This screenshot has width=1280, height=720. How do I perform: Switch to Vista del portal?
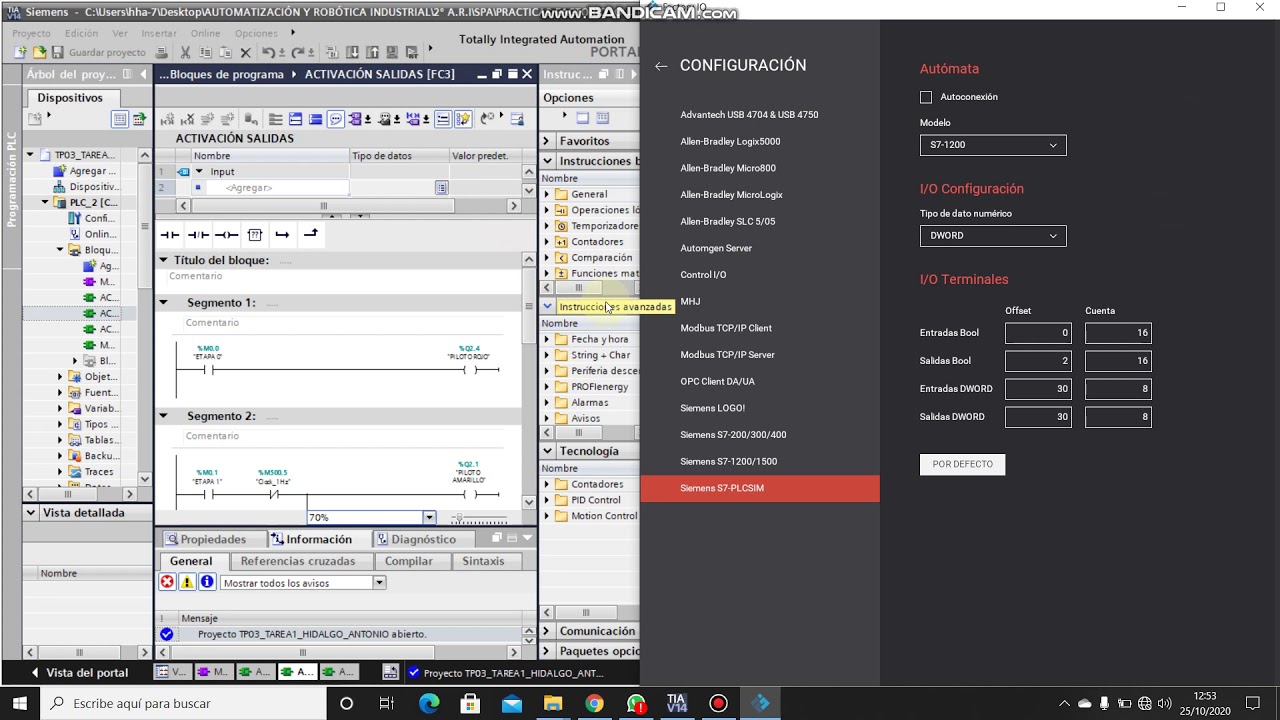point(80,673)
